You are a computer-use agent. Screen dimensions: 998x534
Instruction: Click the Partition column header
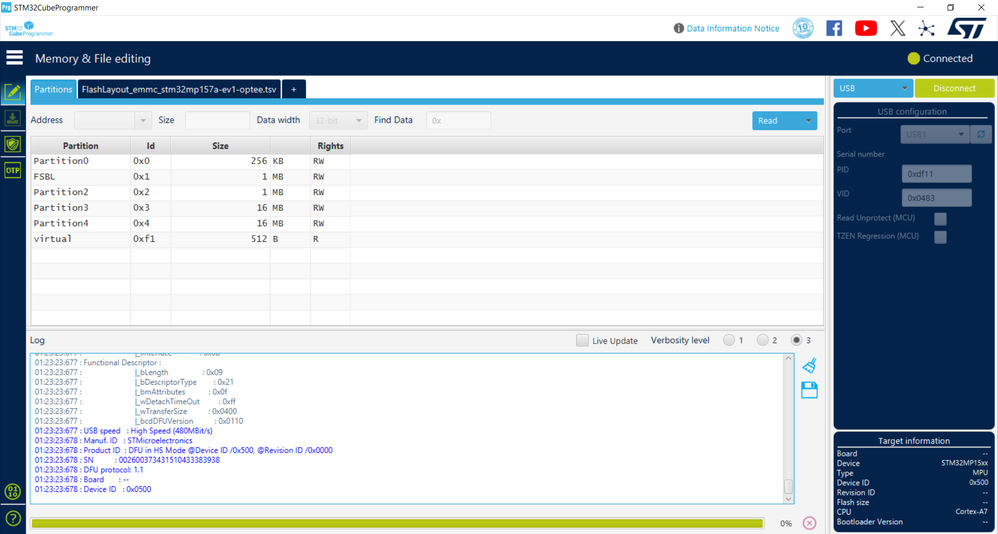pyautogui.click(x=81, y=146)
